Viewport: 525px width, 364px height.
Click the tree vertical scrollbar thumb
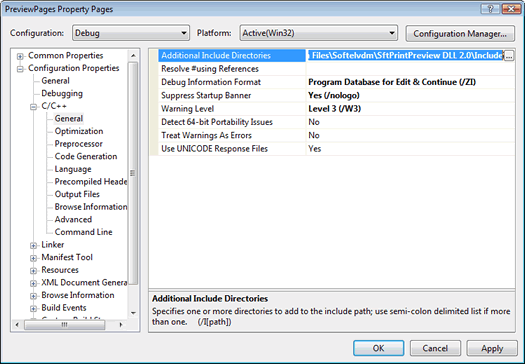tap(133, 173)
